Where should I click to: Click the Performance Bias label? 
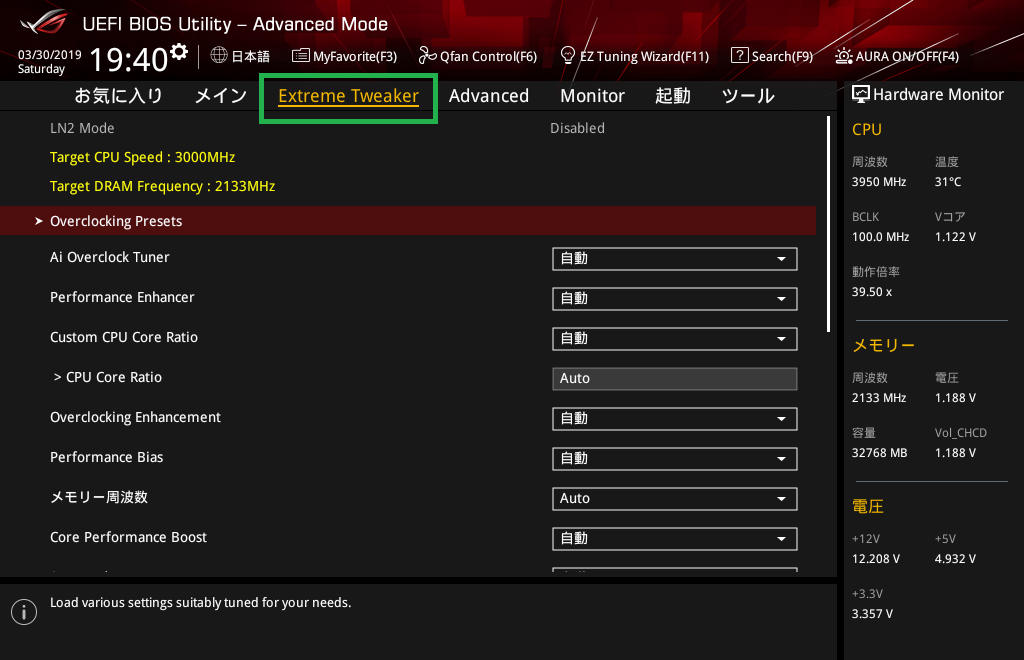[106, 457]
